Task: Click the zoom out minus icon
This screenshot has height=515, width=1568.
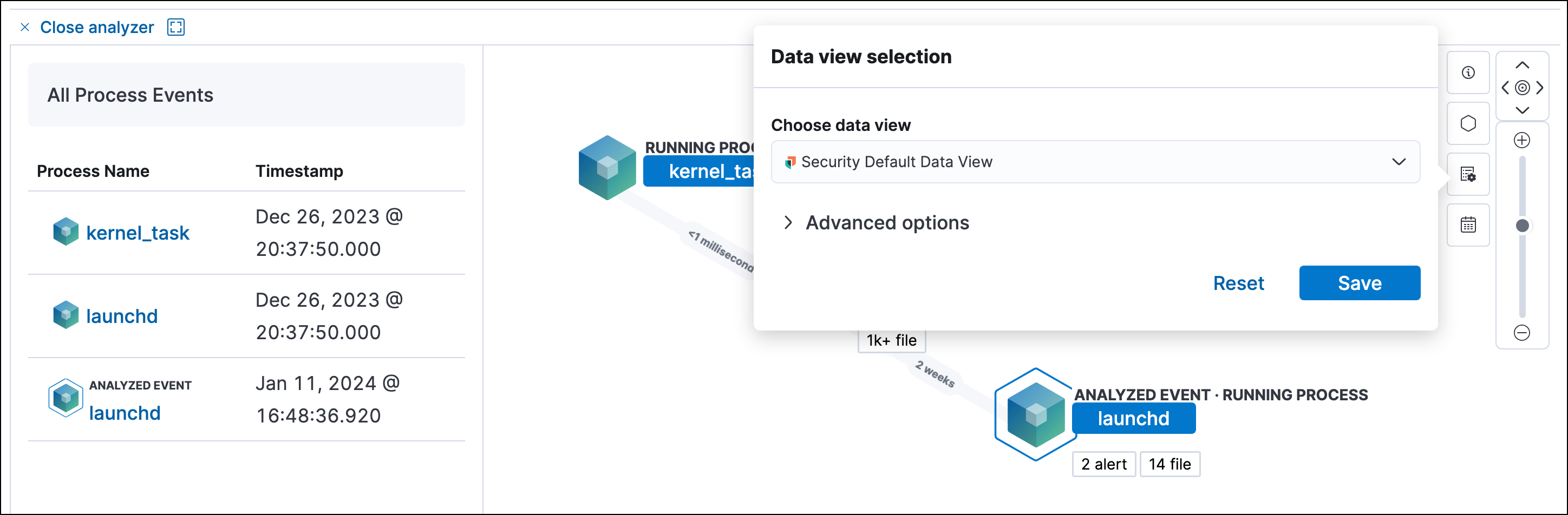Action: (1522, 333)
